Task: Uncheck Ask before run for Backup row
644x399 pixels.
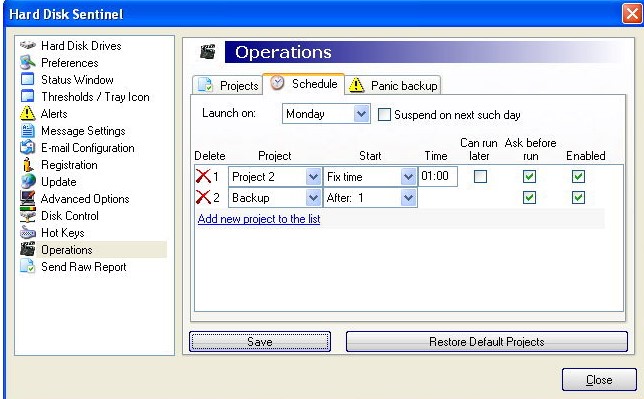Action: pyautogui.click(x=529, y=198)
